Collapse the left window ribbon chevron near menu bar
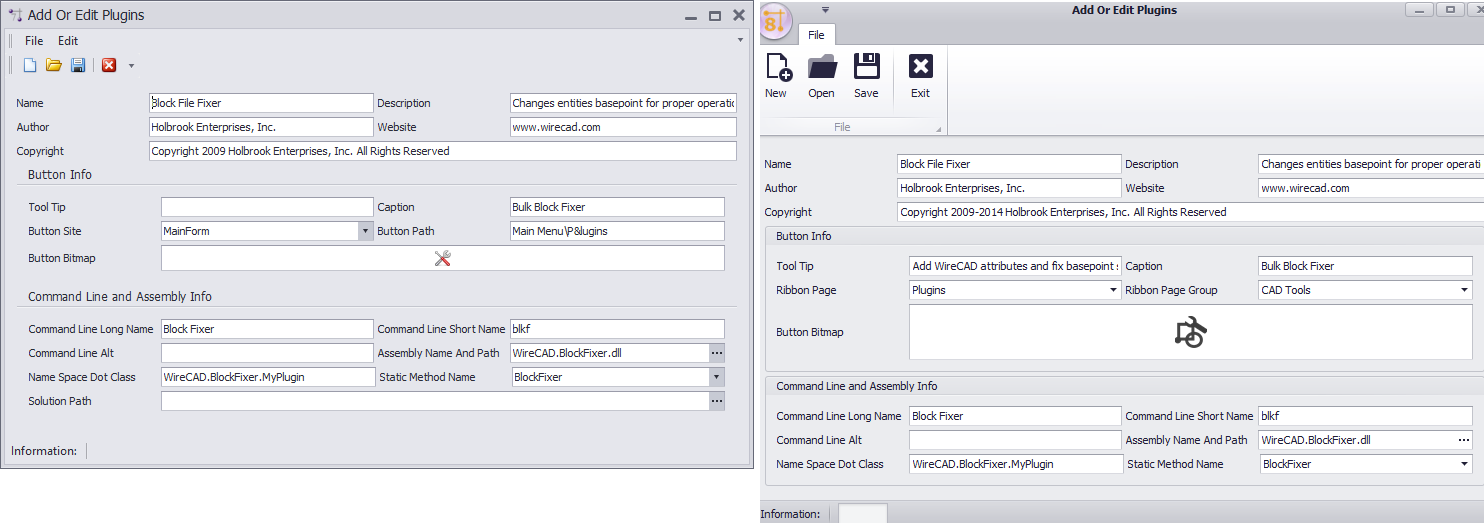The image size is (1484, 523). [x=740, y=40]
